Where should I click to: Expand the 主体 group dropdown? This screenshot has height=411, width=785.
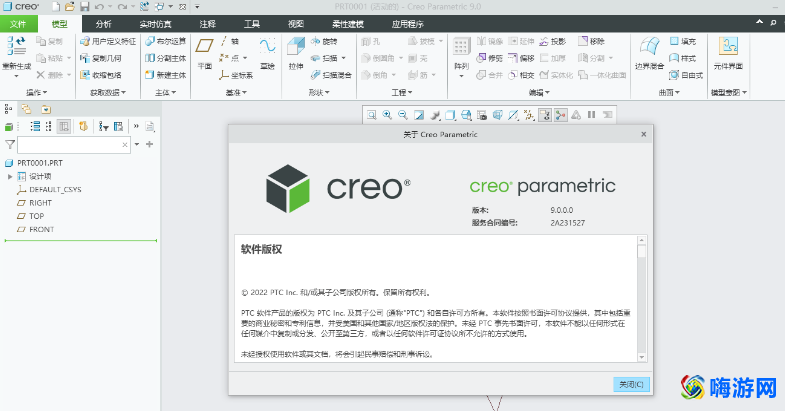[165, 93]
